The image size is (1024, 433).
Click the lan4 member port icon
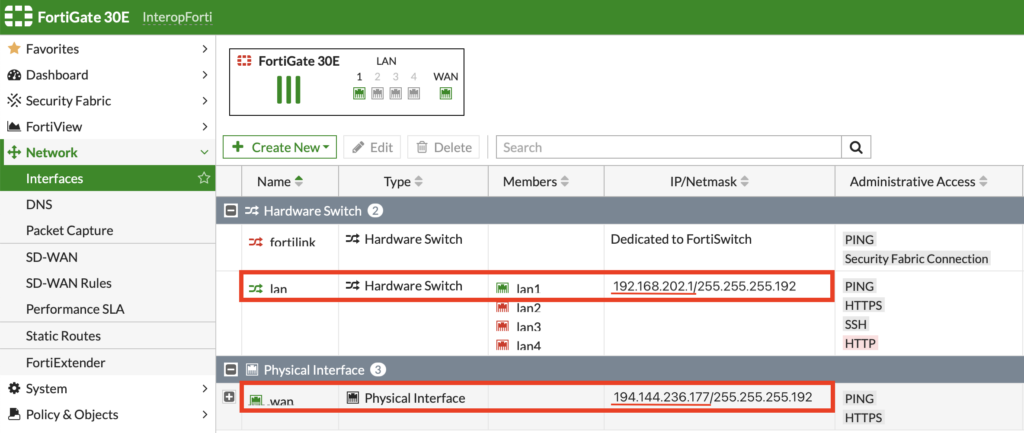pyautogui.click(x=503, y=345)
